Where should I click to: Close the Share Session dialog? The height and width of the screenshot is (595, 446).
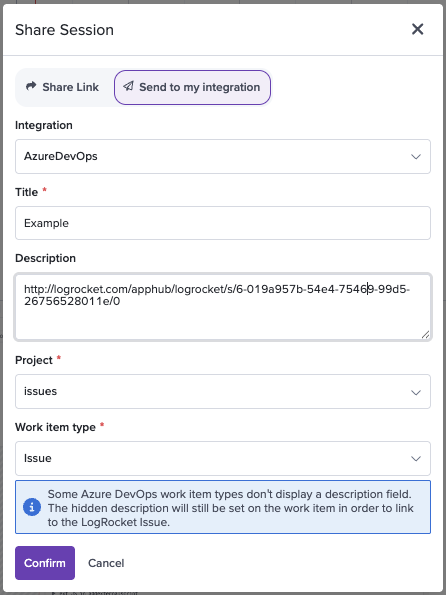tap(417, 29)
